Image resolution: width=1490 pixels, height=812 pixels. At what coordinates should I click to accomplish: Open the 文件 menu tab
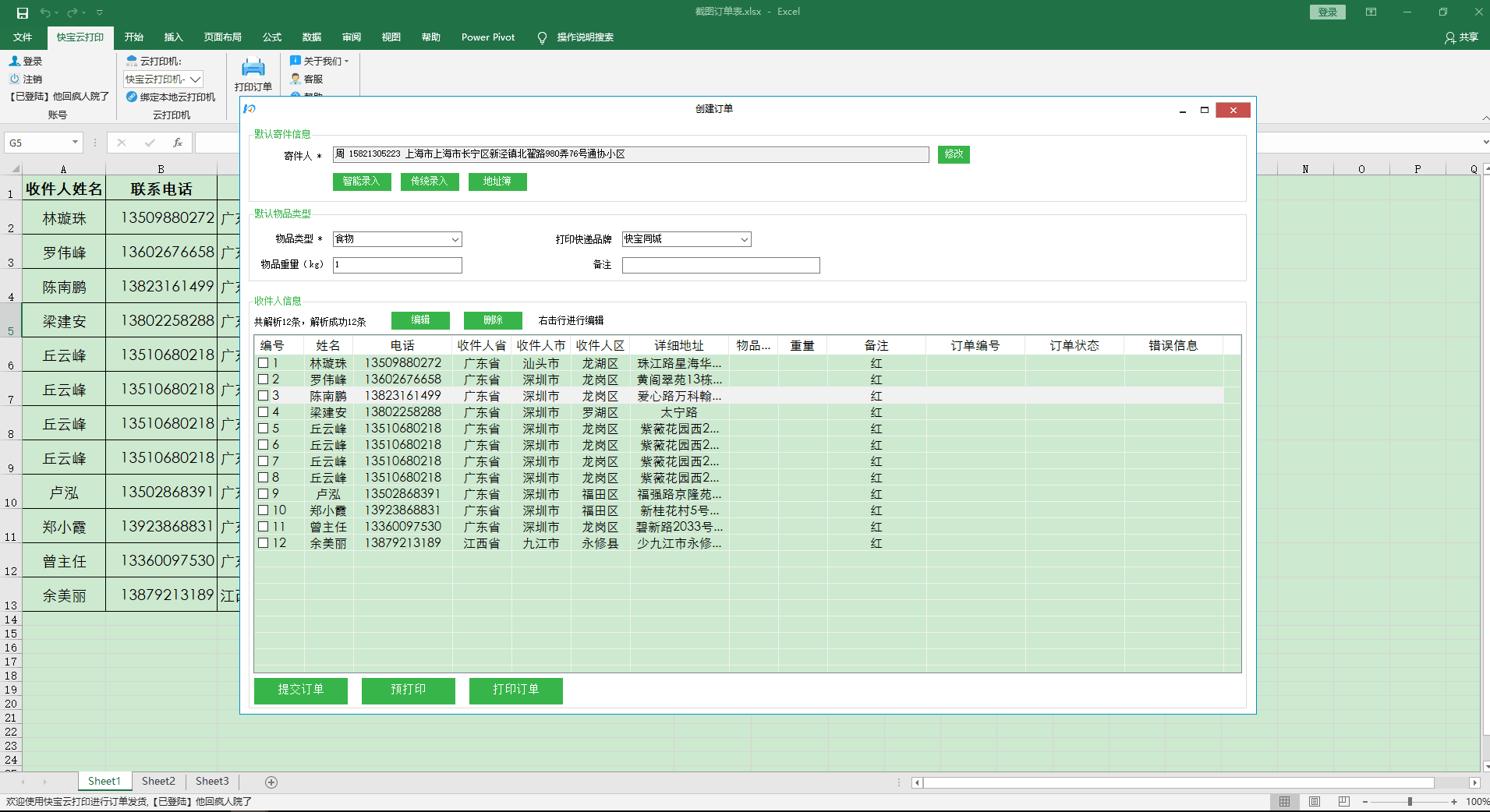(23, 37)
